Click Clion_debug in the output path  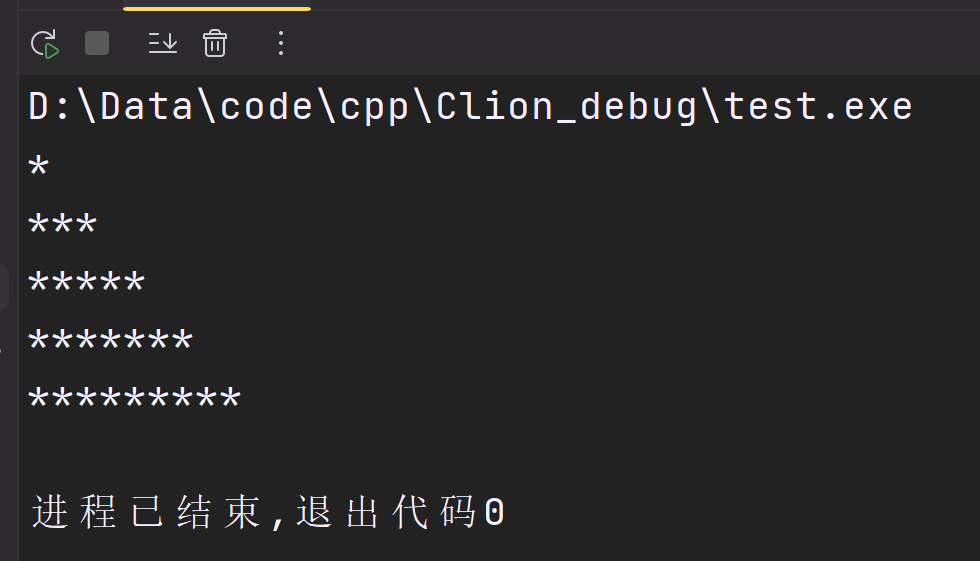click(x=565, y=106)
